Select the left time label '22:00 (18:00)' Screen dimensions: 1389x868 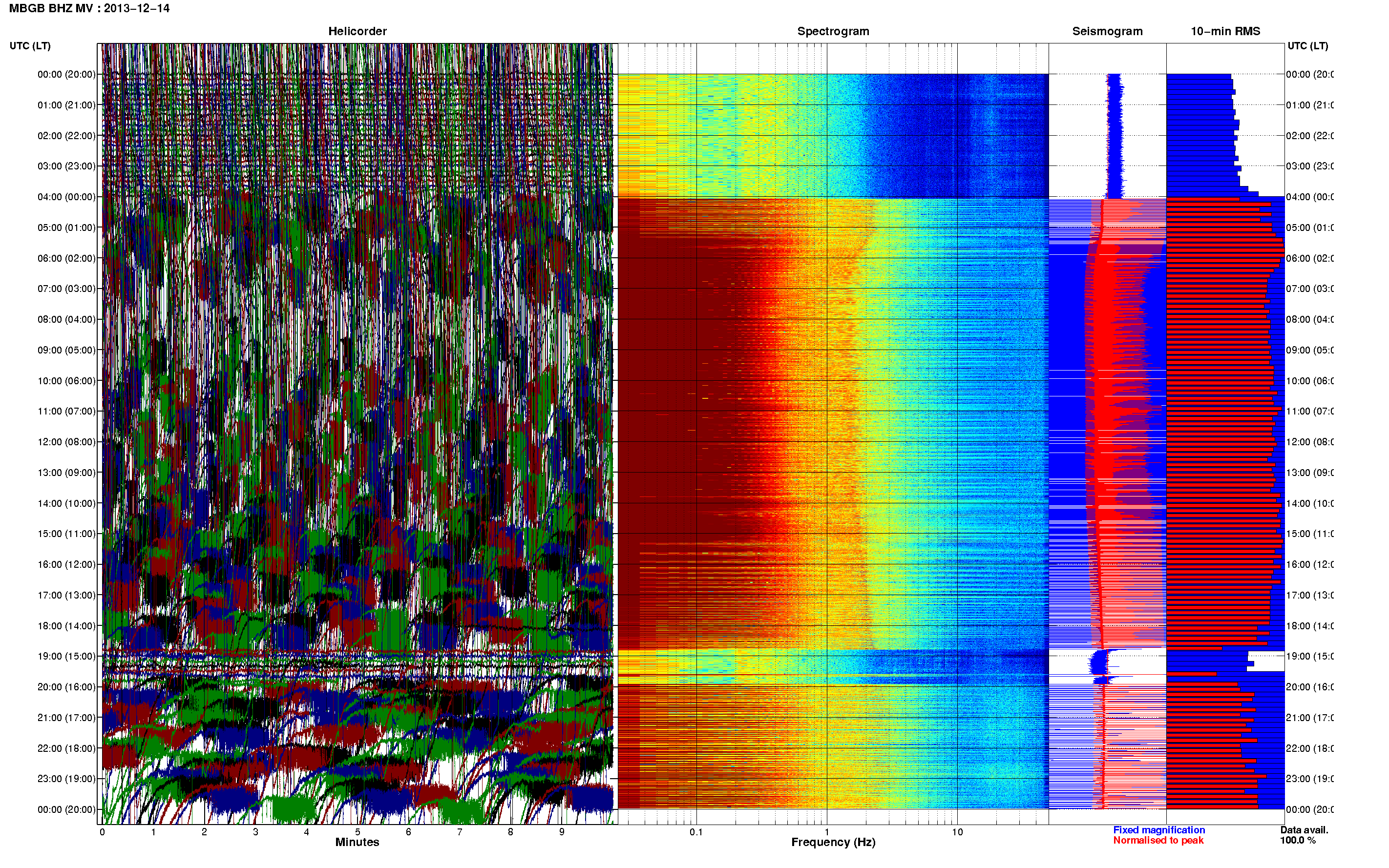(66, 748)
